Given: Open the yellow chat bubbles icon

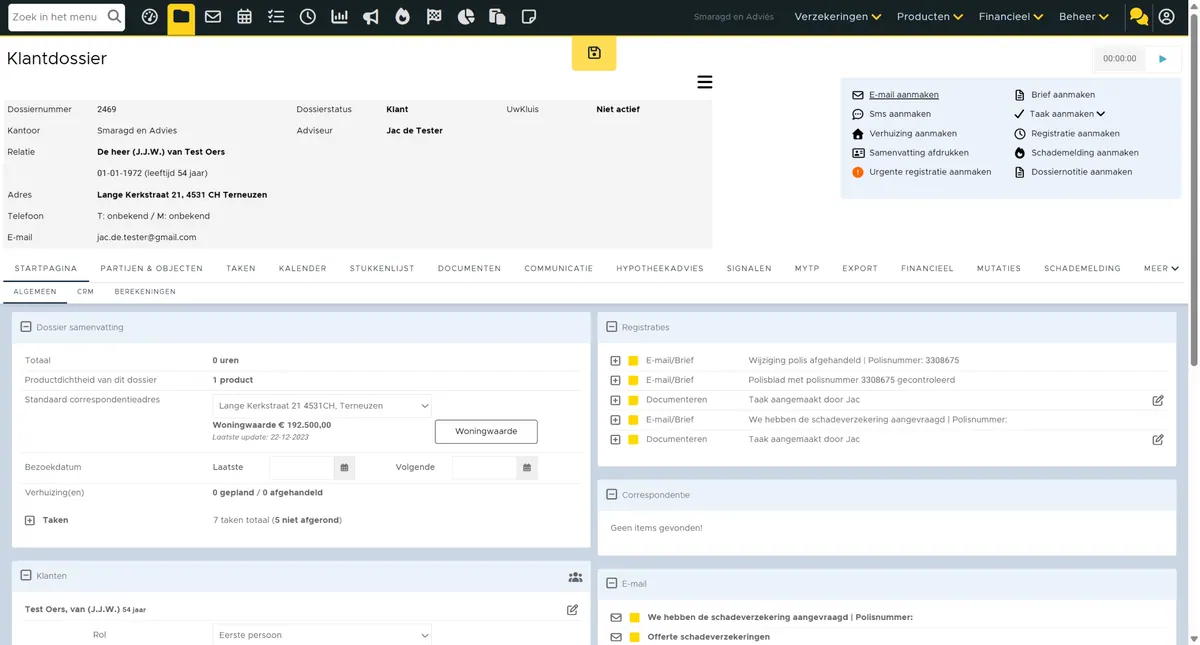Looking at the screenshot, I should point(1138,17).
